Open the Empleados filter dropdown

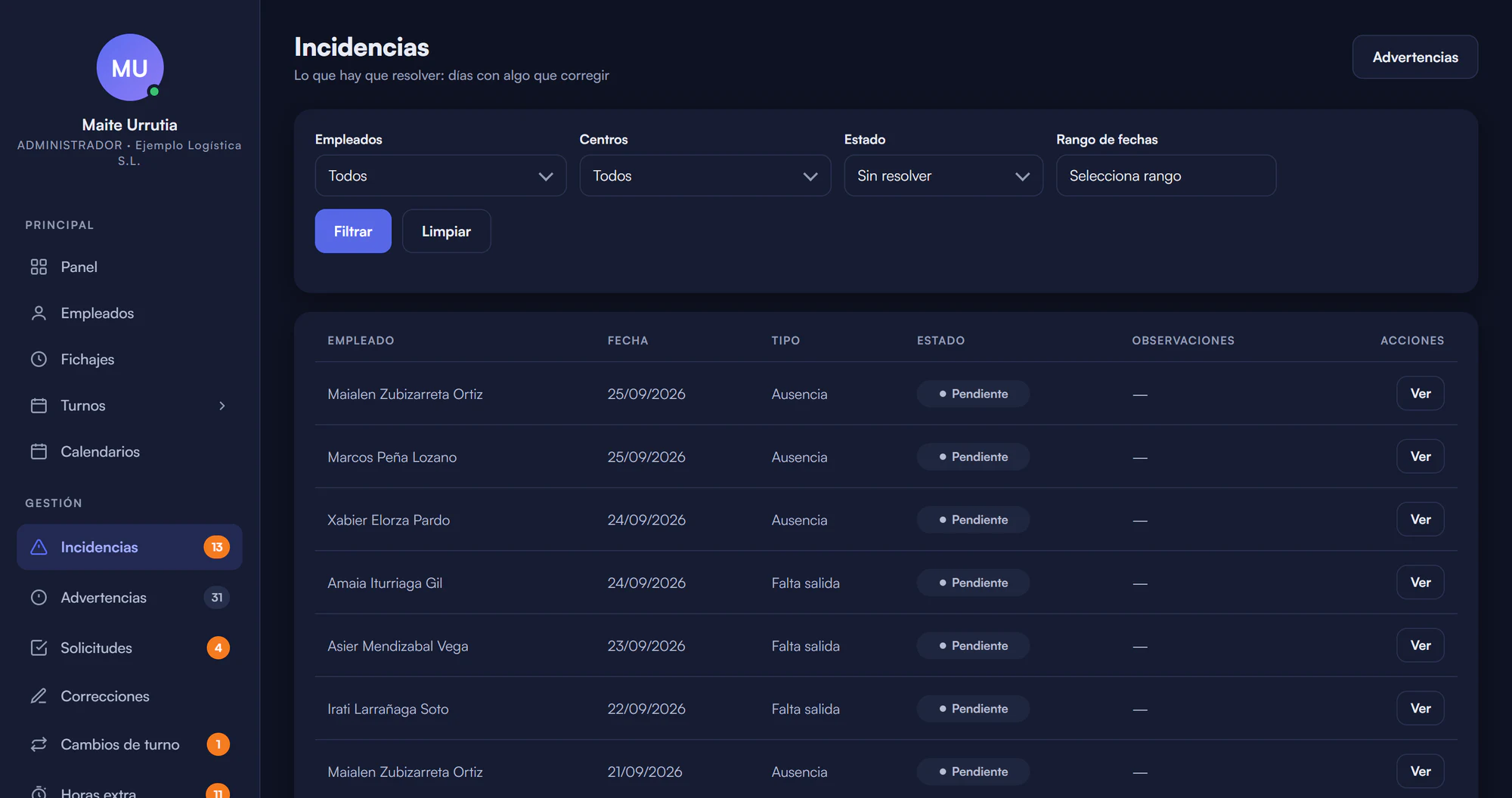tap(440, 175)
